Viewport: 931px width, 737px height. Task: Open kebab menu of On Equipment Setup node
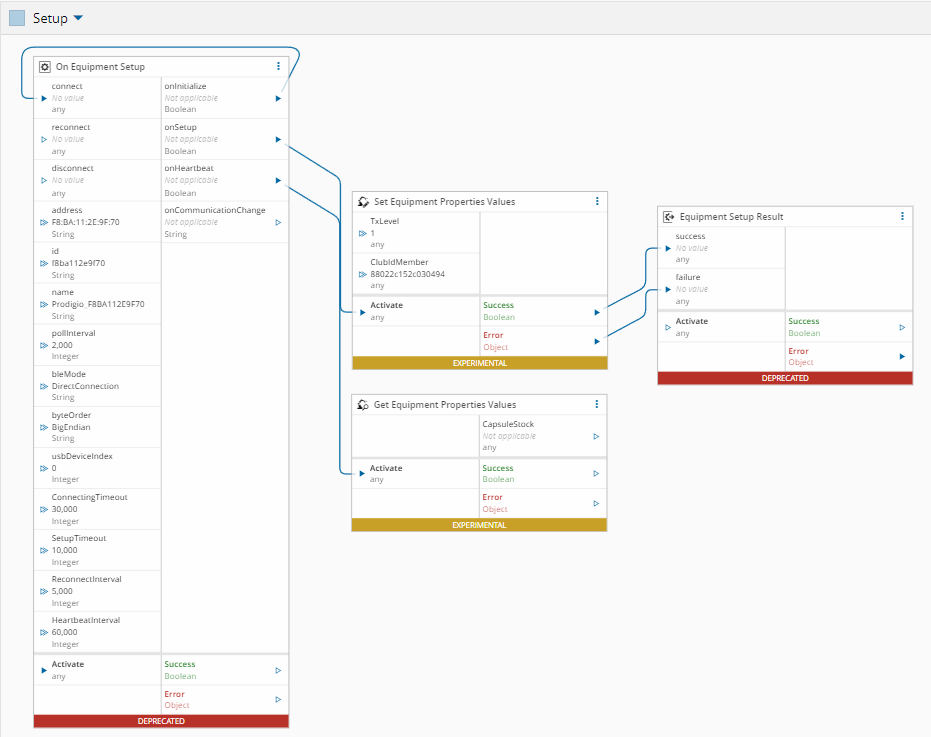(278, 67)
